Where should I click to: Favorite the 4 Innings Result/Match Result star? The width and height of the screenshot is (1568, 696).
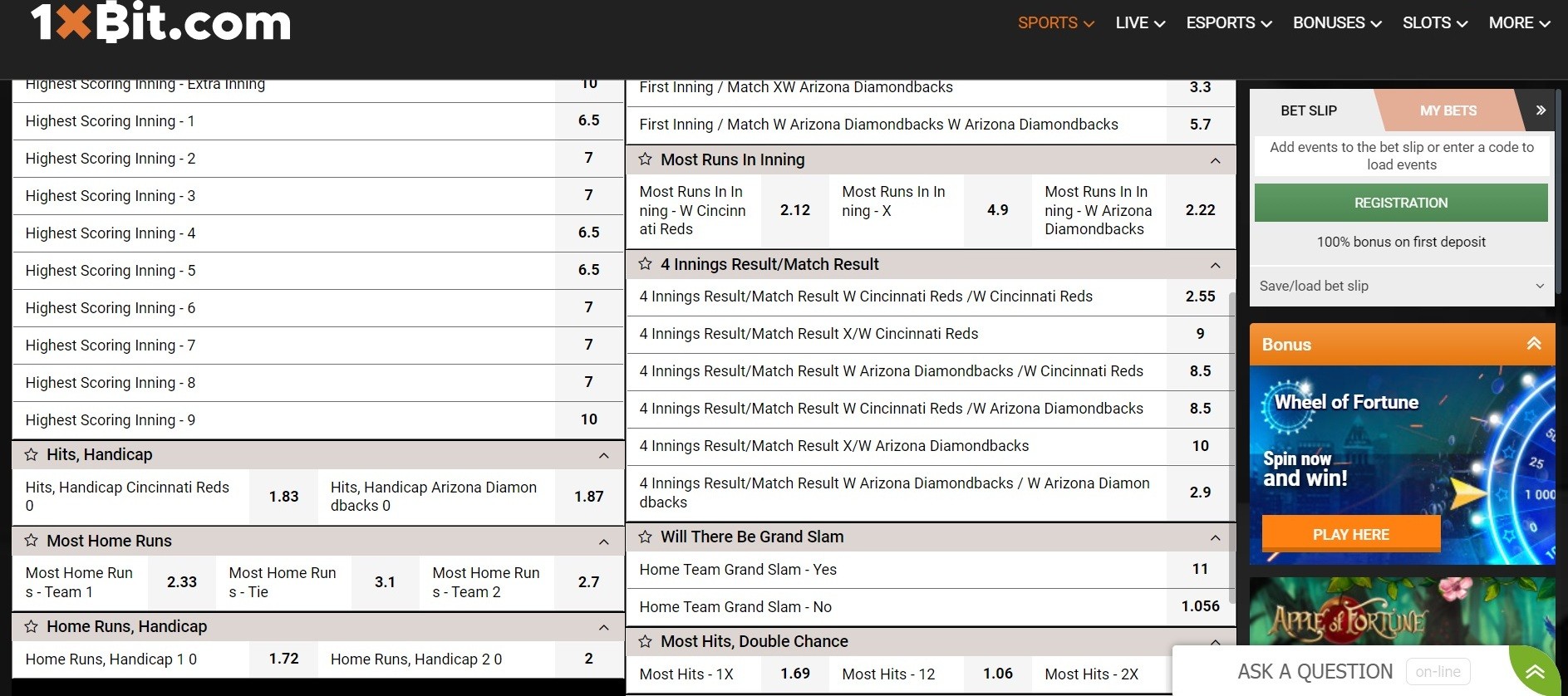[645, 263]
